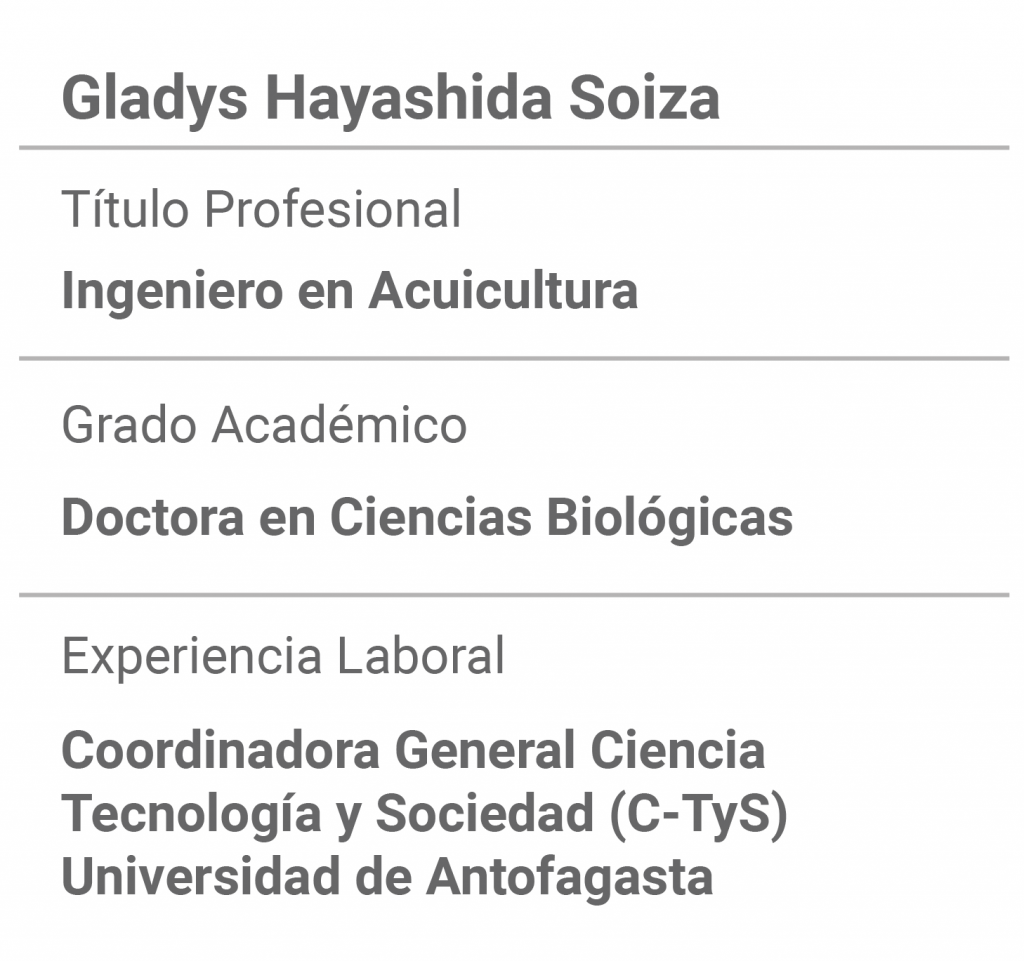Click the surname Soiza in heading
This screenshot has width=1024, height=961.
point(645,98)
